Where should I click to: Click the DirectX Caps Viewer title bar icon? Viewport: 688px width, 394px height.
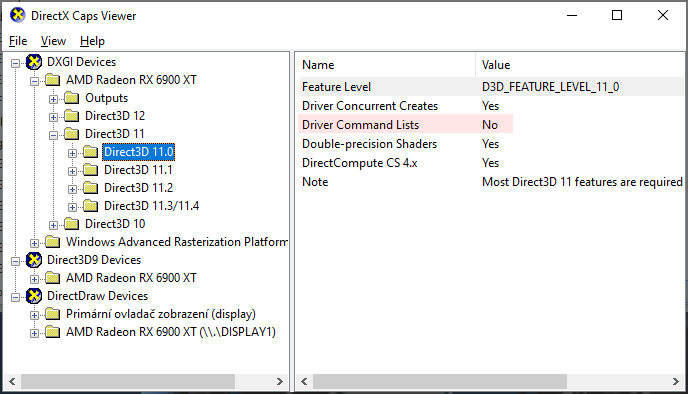pos(18,15)
